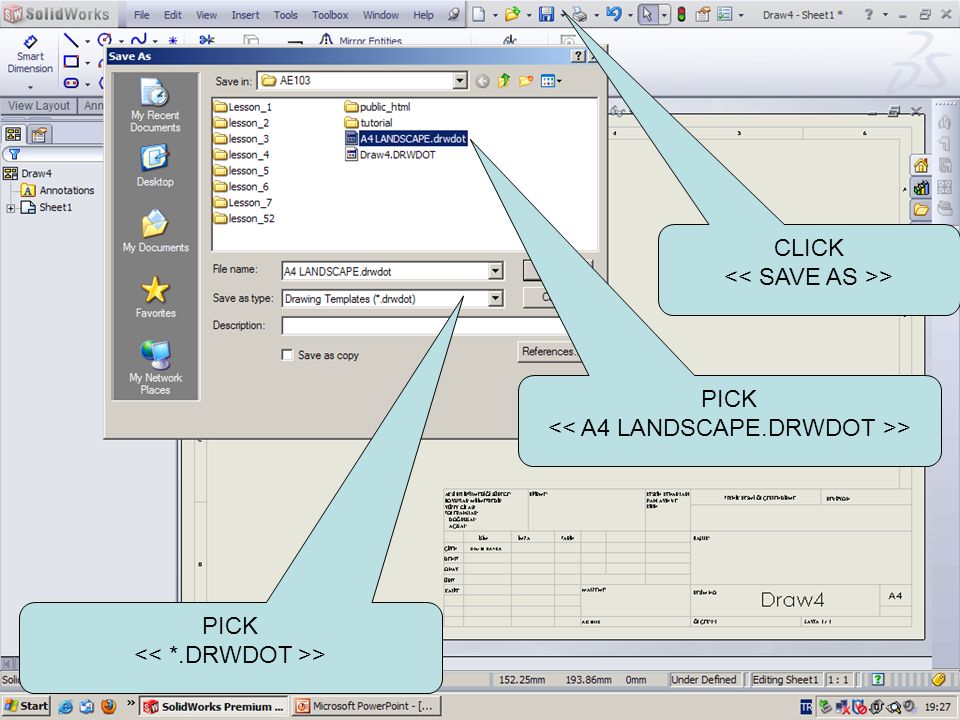The width and height of the screenshot is (960, 720).
Task: Go to My Recent Documents place
Action: pos(156,105)
